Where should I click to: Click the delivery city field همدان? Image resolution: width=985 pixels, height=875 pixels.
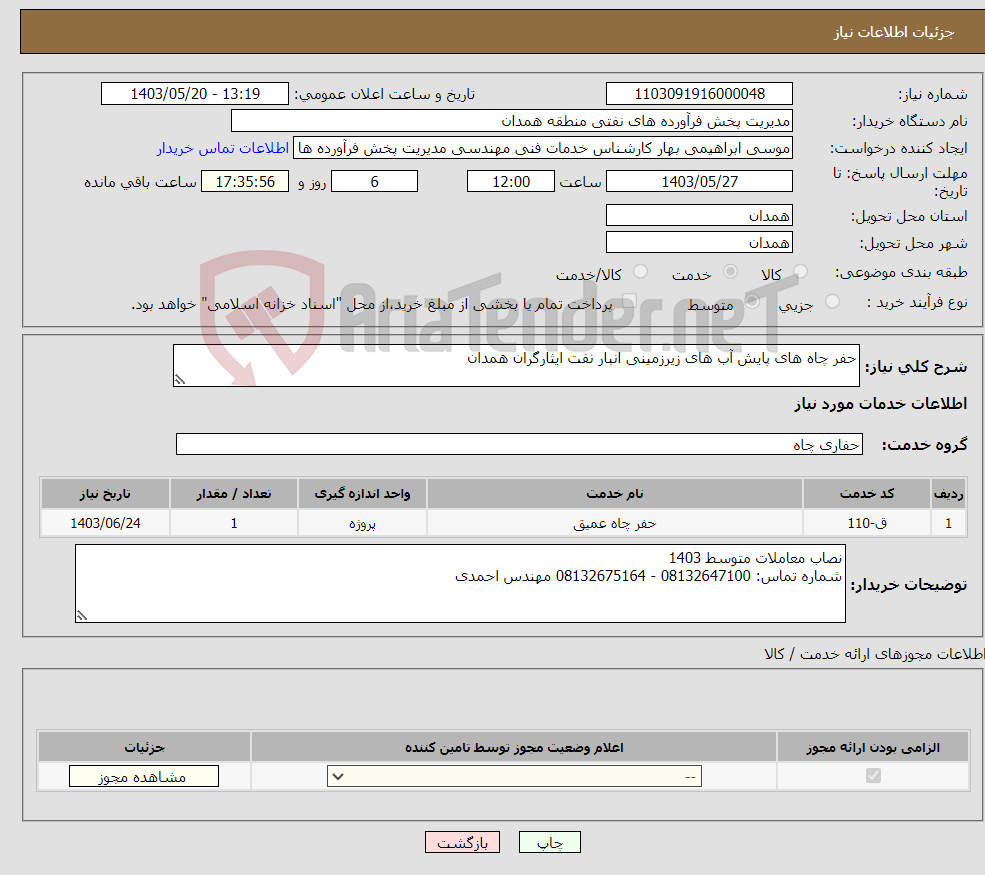[699, 242]
